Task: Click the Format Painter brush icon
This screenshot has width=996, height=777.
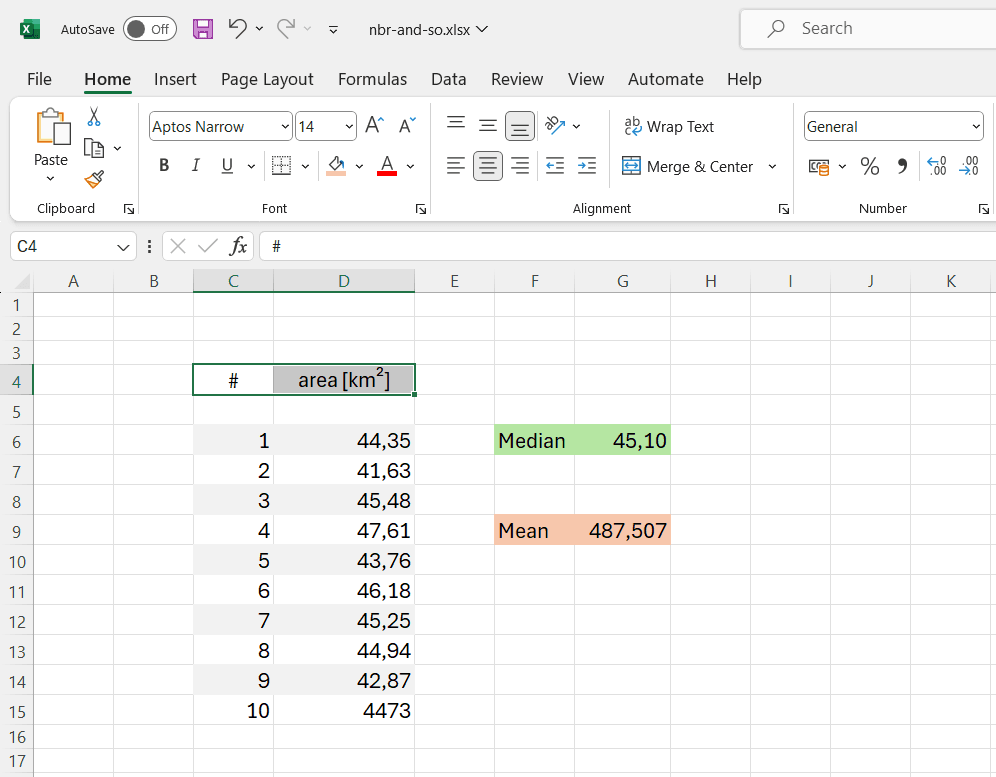Action: pos(94,179)
